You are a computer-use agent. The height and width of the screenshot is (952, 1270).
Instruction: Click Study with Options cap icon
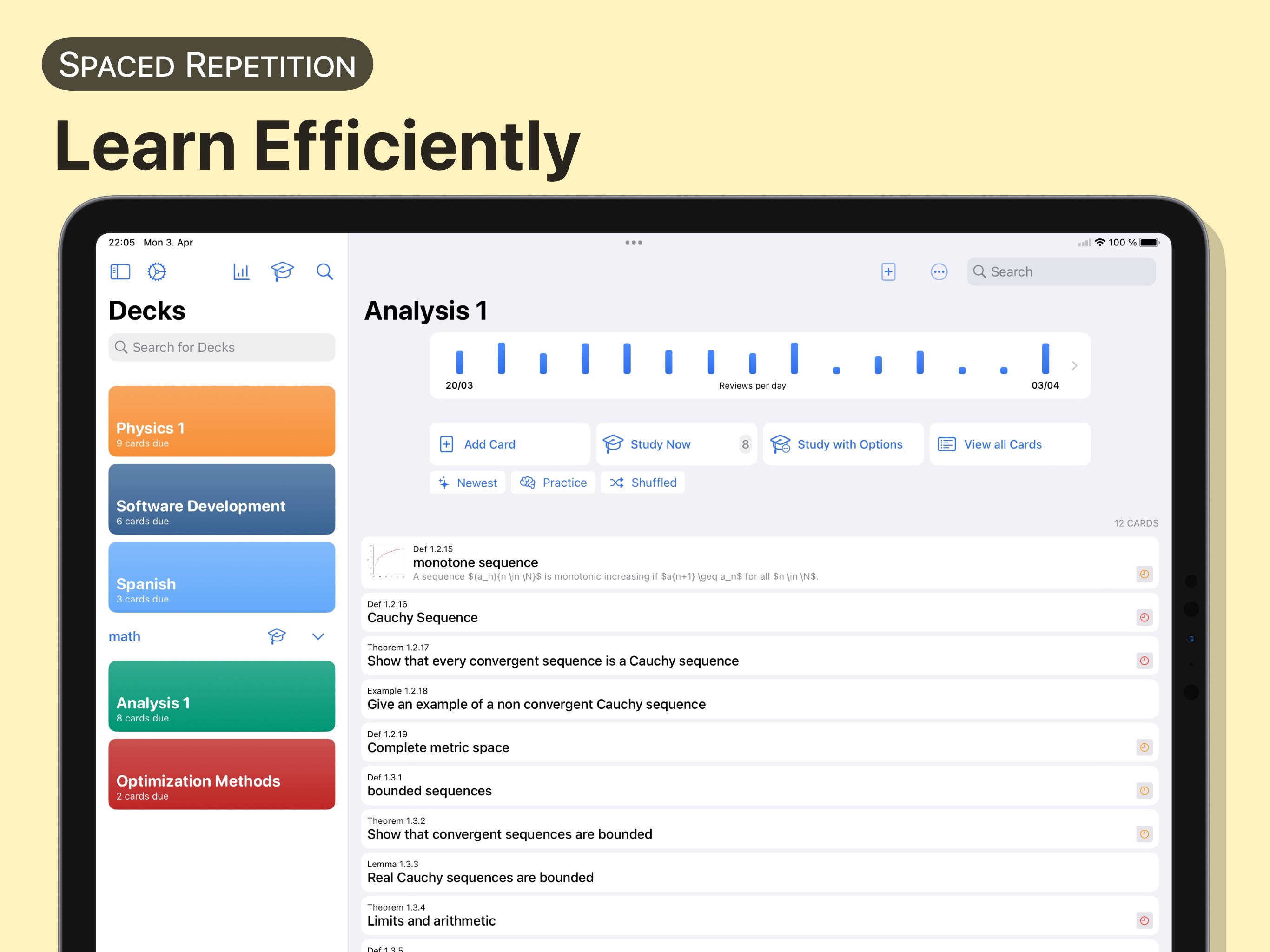click(x=780, y=444)
